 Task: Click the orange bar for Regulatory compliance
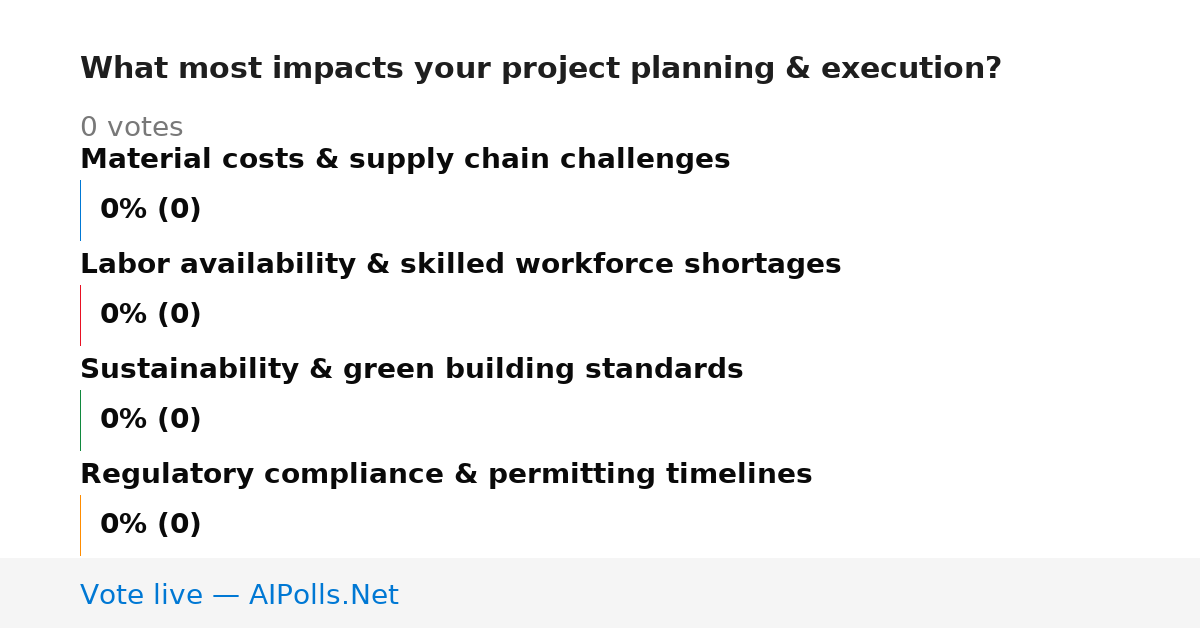(x=80, y=525)
